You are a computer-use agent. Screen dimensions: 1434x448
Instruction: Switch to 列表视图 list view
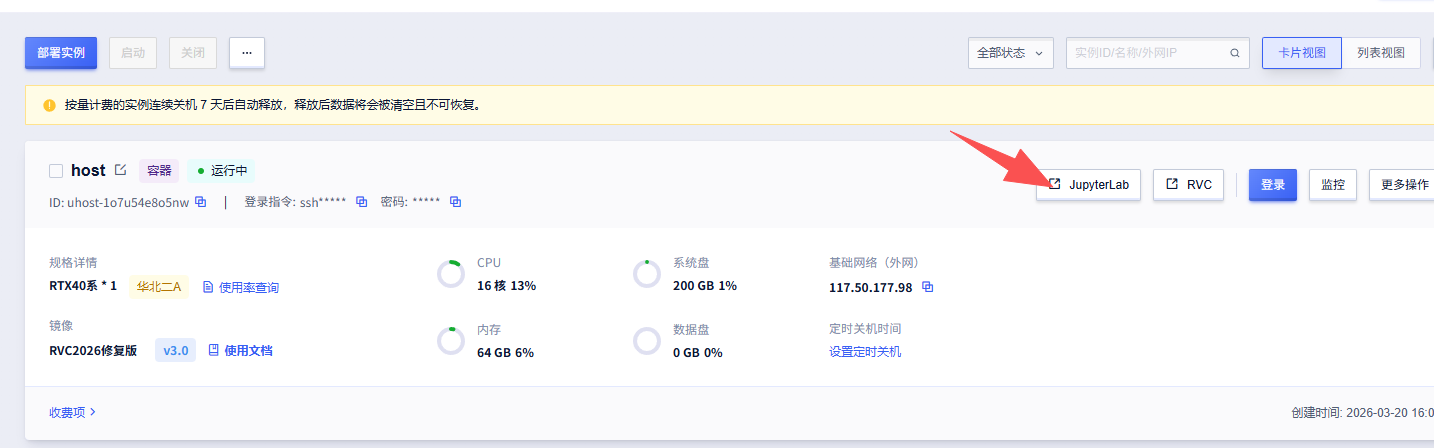pyautogui.click(x=1380, y=53)
